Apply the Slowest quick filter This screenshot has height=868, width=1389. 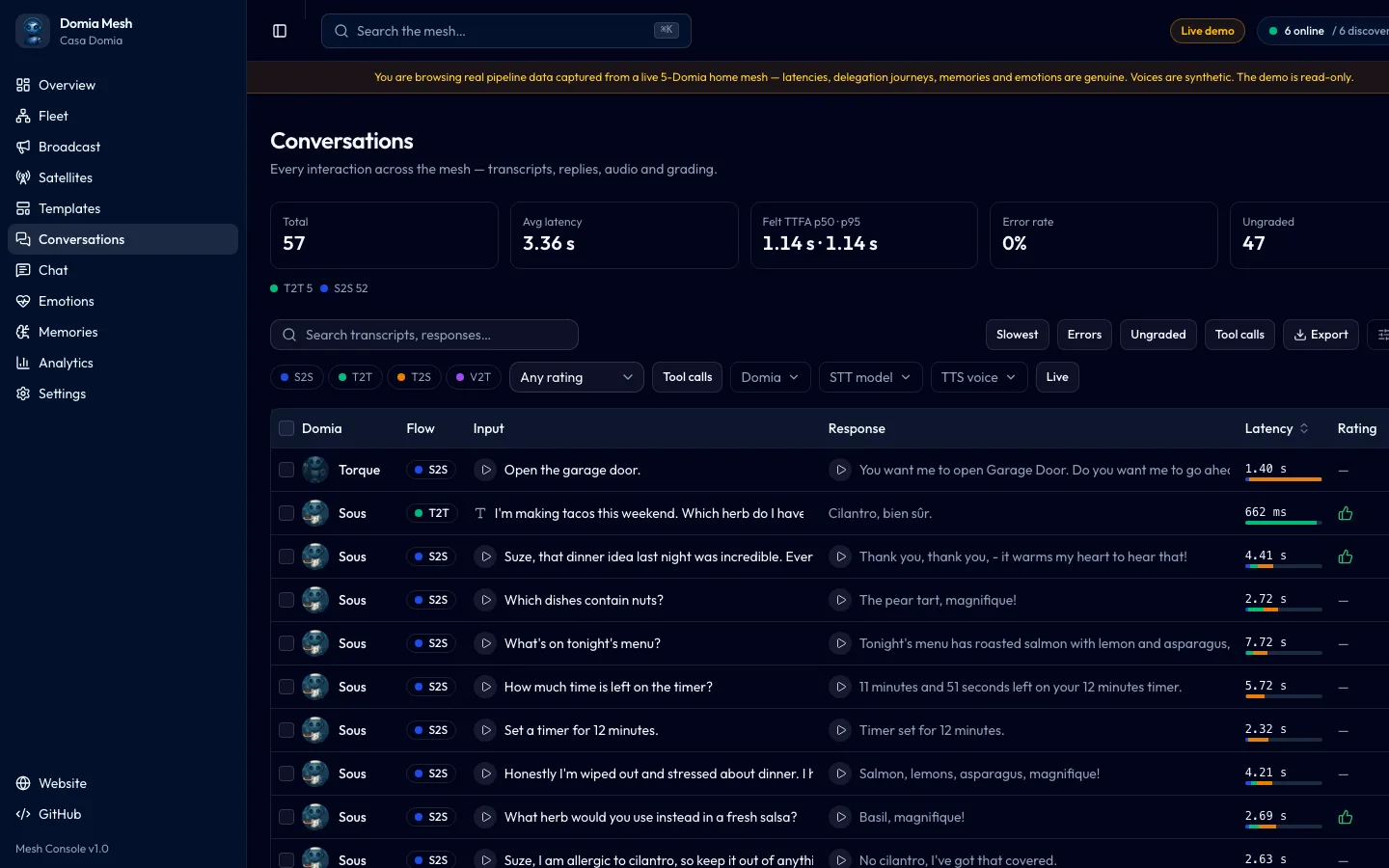1017,335
